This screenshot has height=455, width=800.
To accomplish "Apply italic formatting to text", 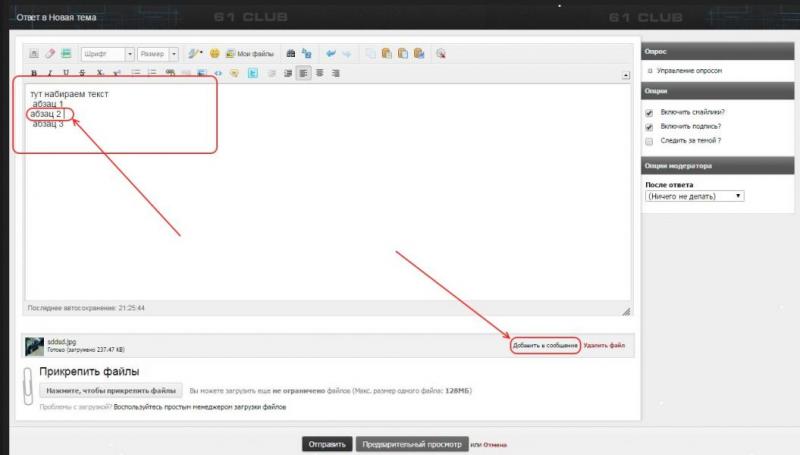I will coord(50,73).
